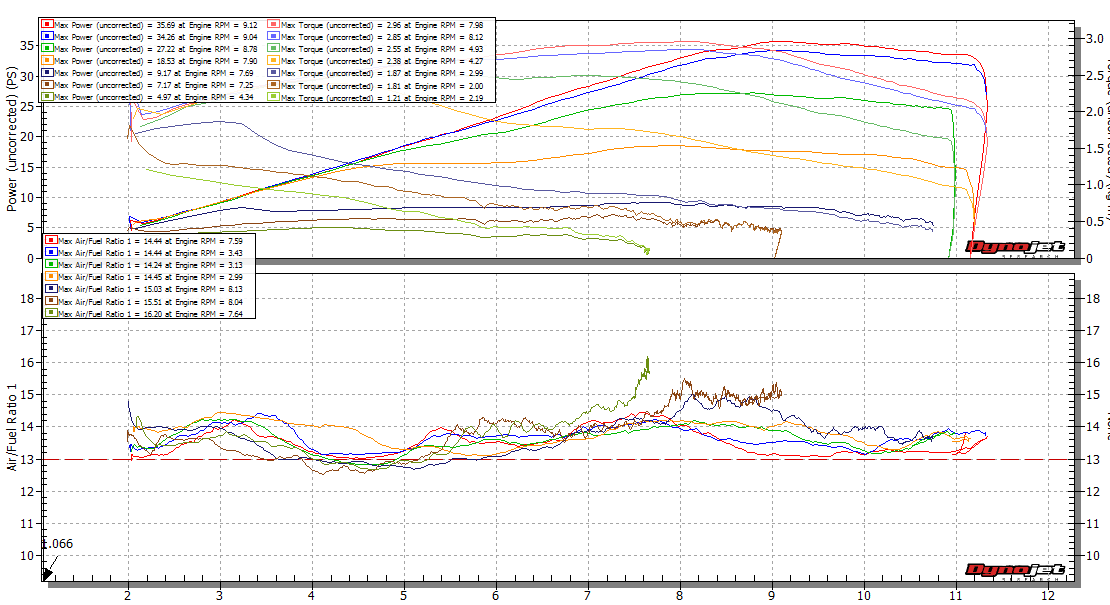1110x605 pixels.
Task: Pick the red swatch for Air/Fuel Ratio 14.44 at 7.59
Action: (51, 241)
